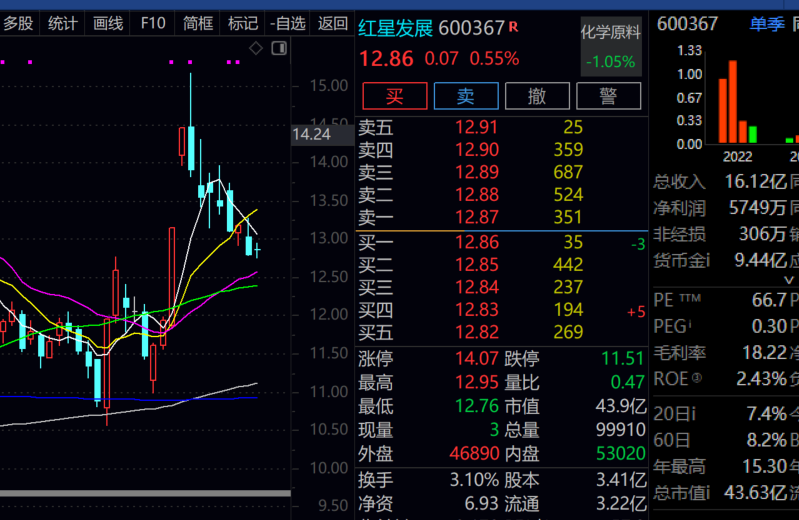Click the horizontal scrollbar under the chart
This screenshot has height=520, width=799.
[x=145, y=493]
